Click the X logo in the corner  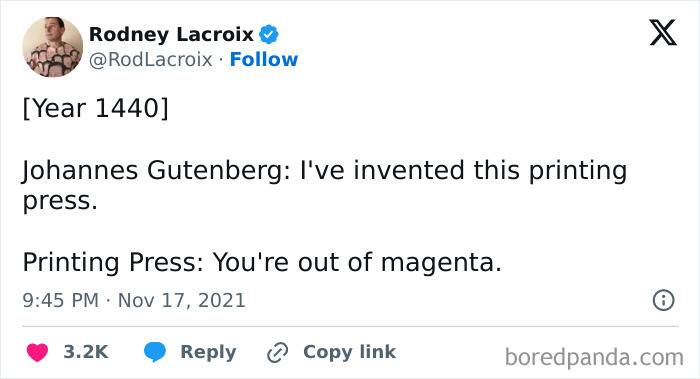[x=663, y=33]
